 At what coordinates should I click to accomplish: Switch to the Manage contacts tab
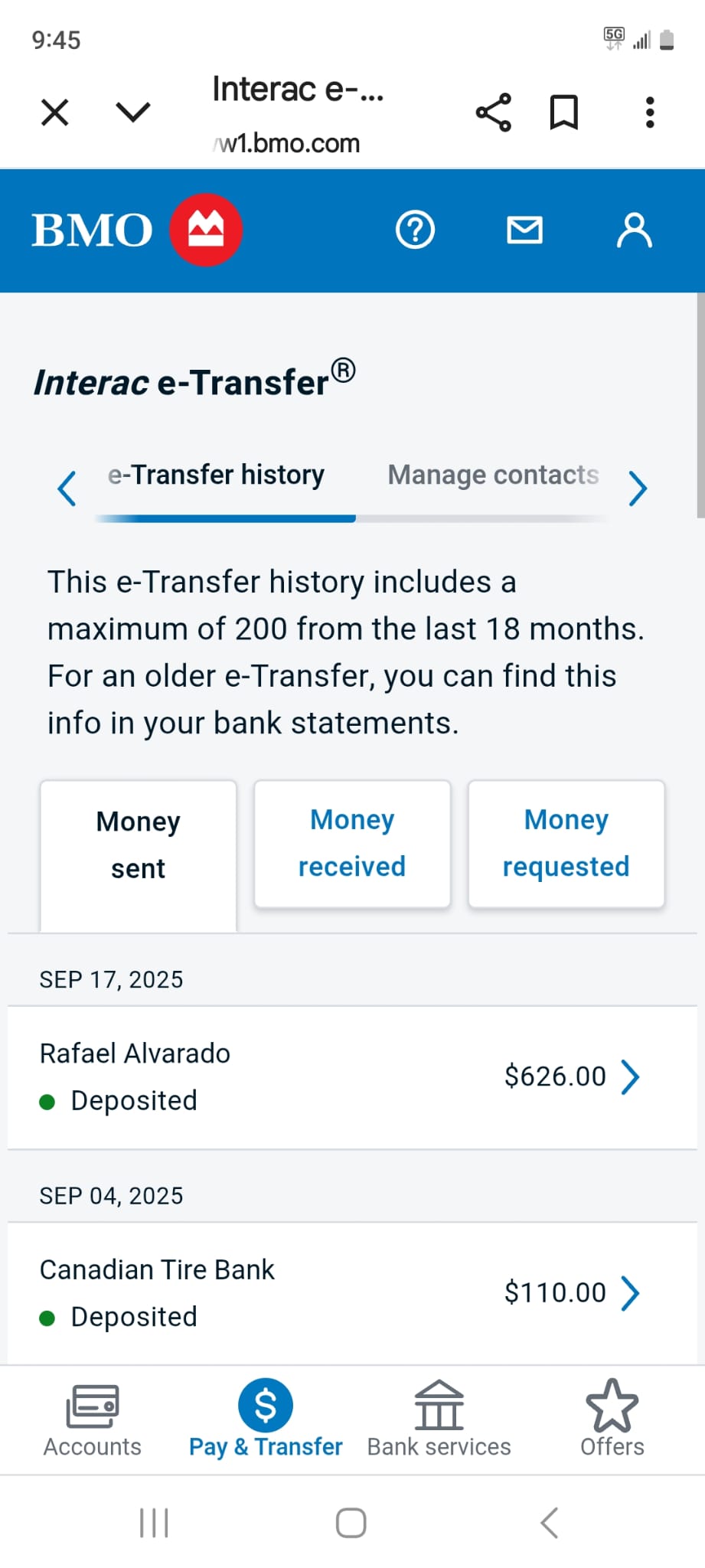pos(493,475)
